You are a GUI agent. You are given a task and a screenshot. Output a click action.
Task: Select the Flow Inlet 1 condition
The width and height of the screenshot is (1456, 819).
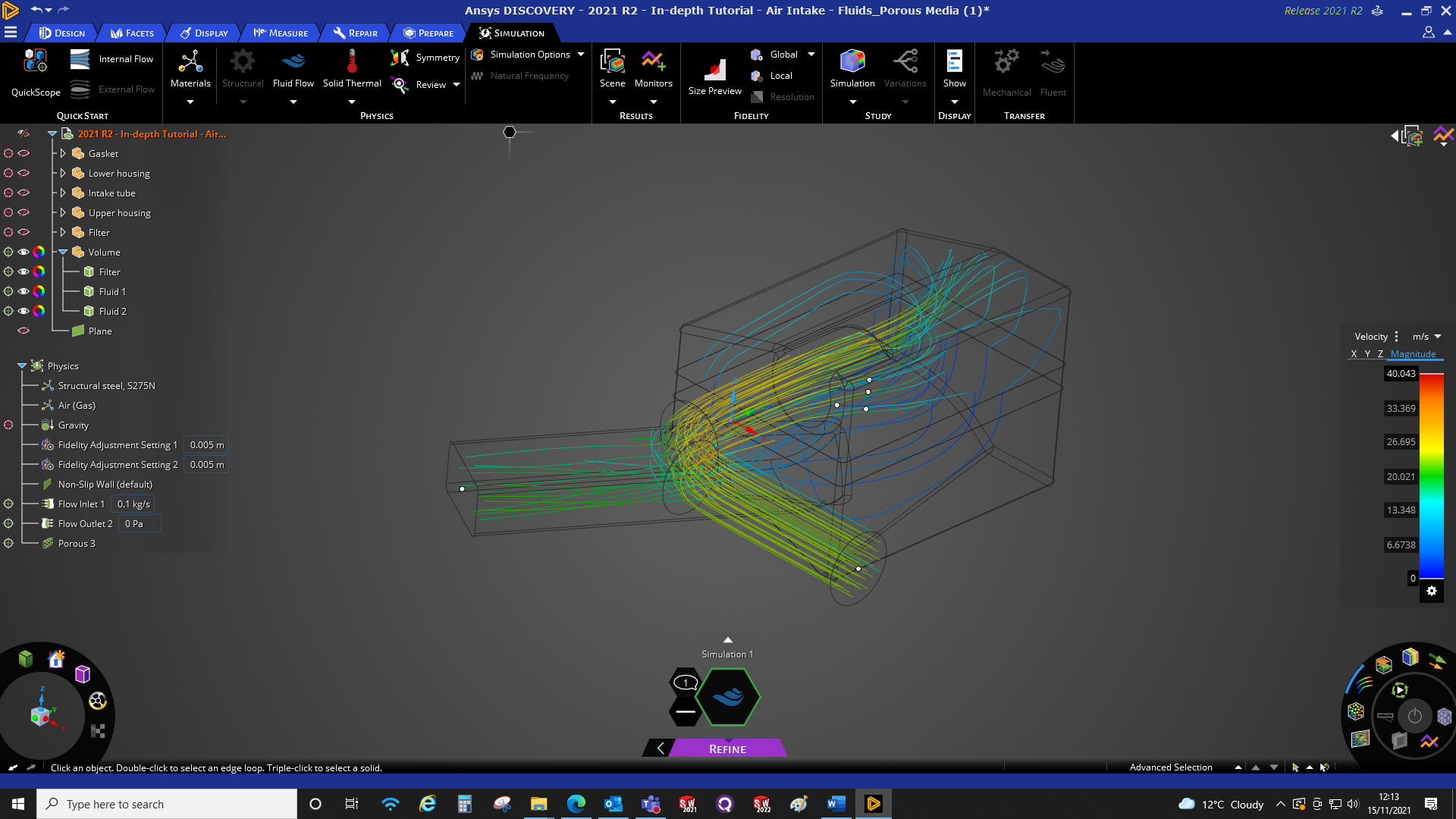pyautogui.click(x=81, y=504)
